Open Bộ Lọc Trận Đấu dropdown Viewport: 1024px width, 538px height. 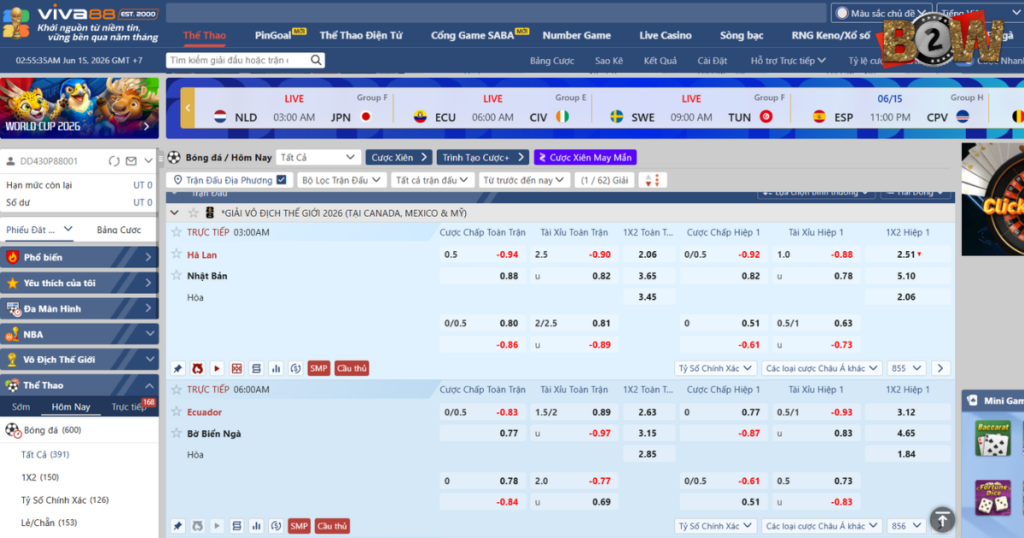pos(342,180)
